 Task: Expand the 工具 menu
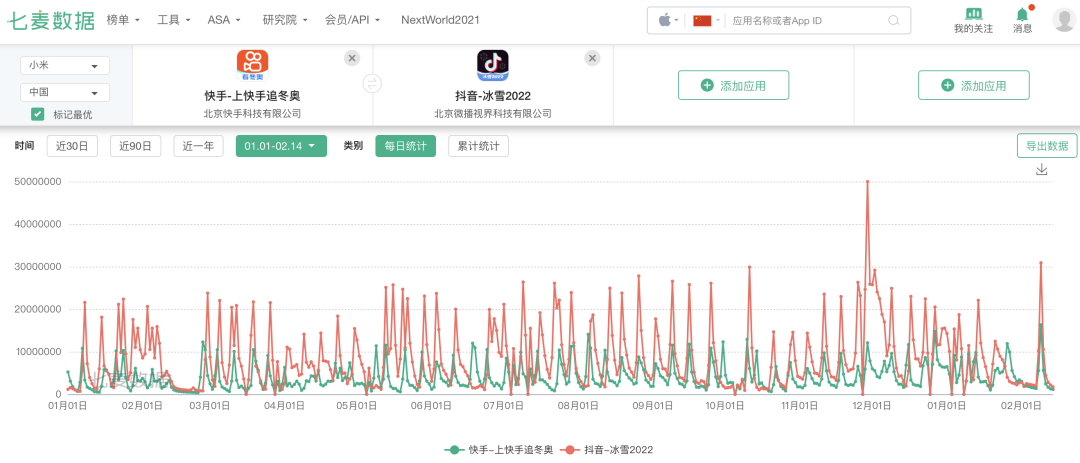tap(174, 21)
